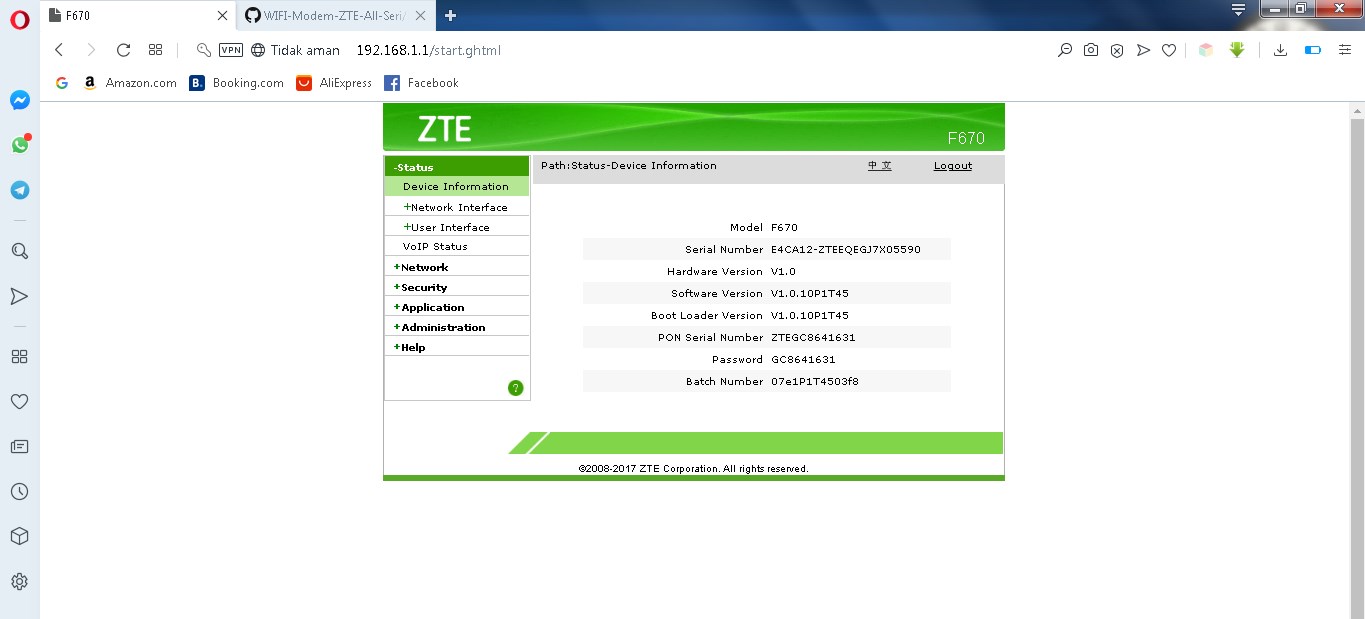Screen dimensions: 1365x619
Task: Reload the router page
Action: tap(123, 50)
